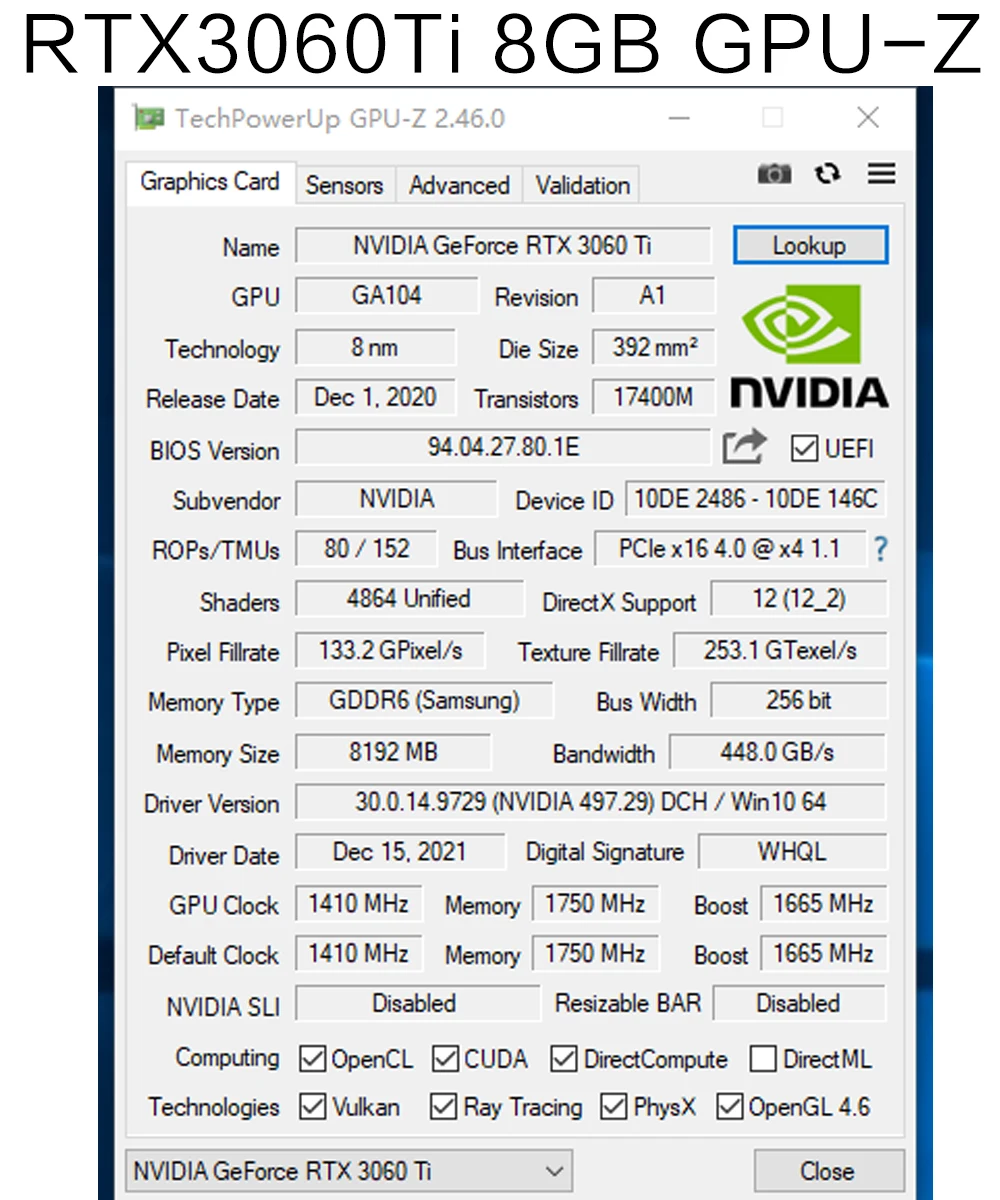This screenshot has height=1200, width=1000.
Task: Enable the DirectML checkbox
Action: tap(763, 1059)
